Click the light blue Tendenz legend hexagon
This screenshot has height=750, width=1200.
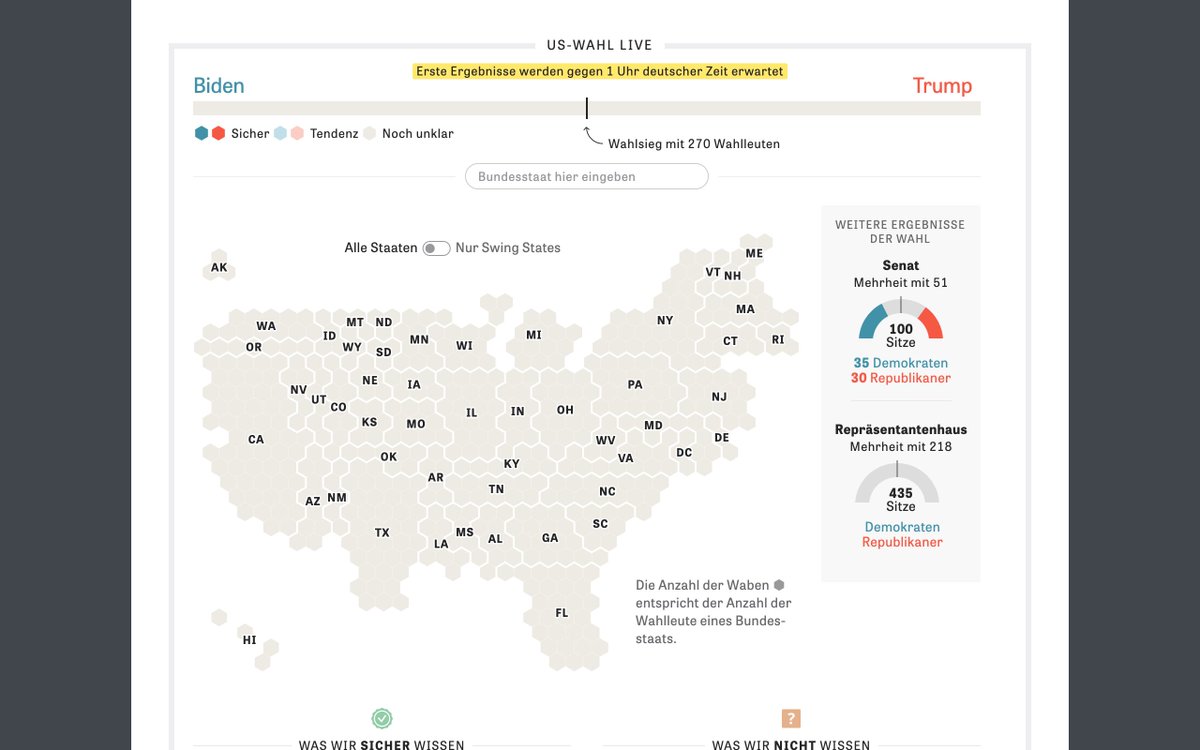(x=280, y=133)
